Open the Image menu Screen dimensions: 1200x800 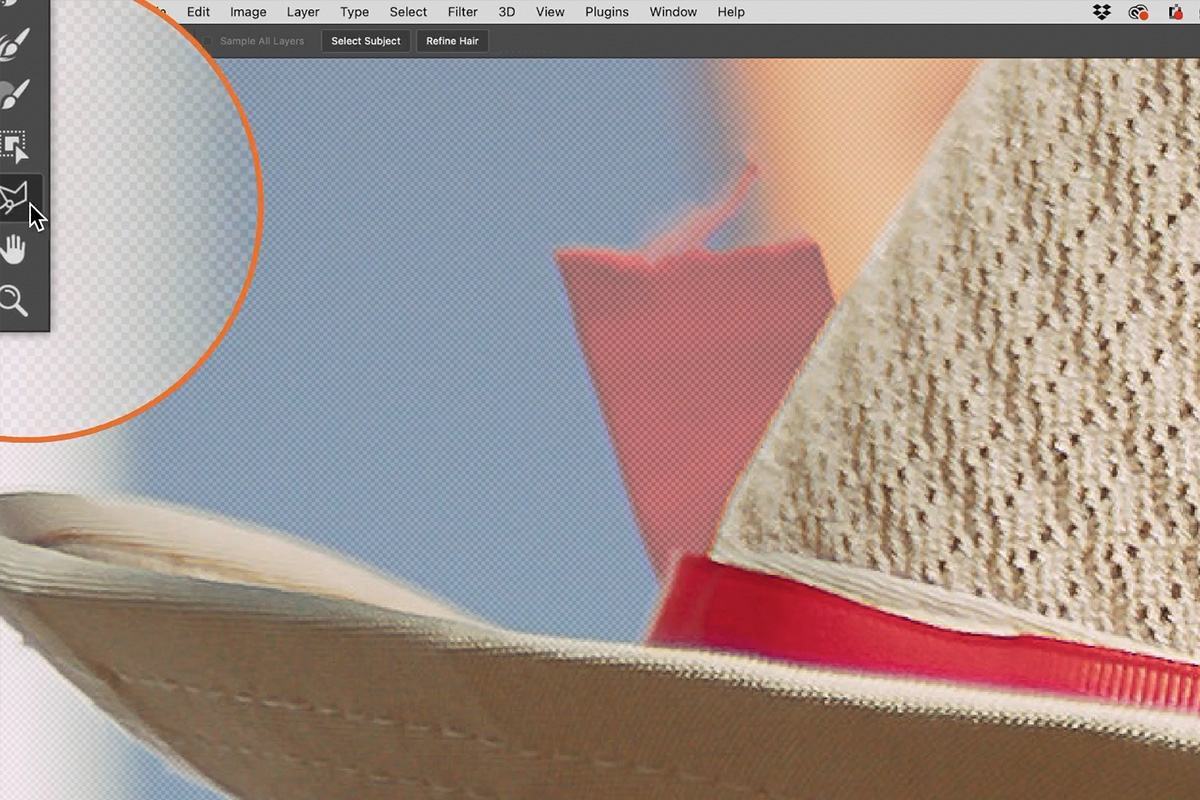click(248, 12)
